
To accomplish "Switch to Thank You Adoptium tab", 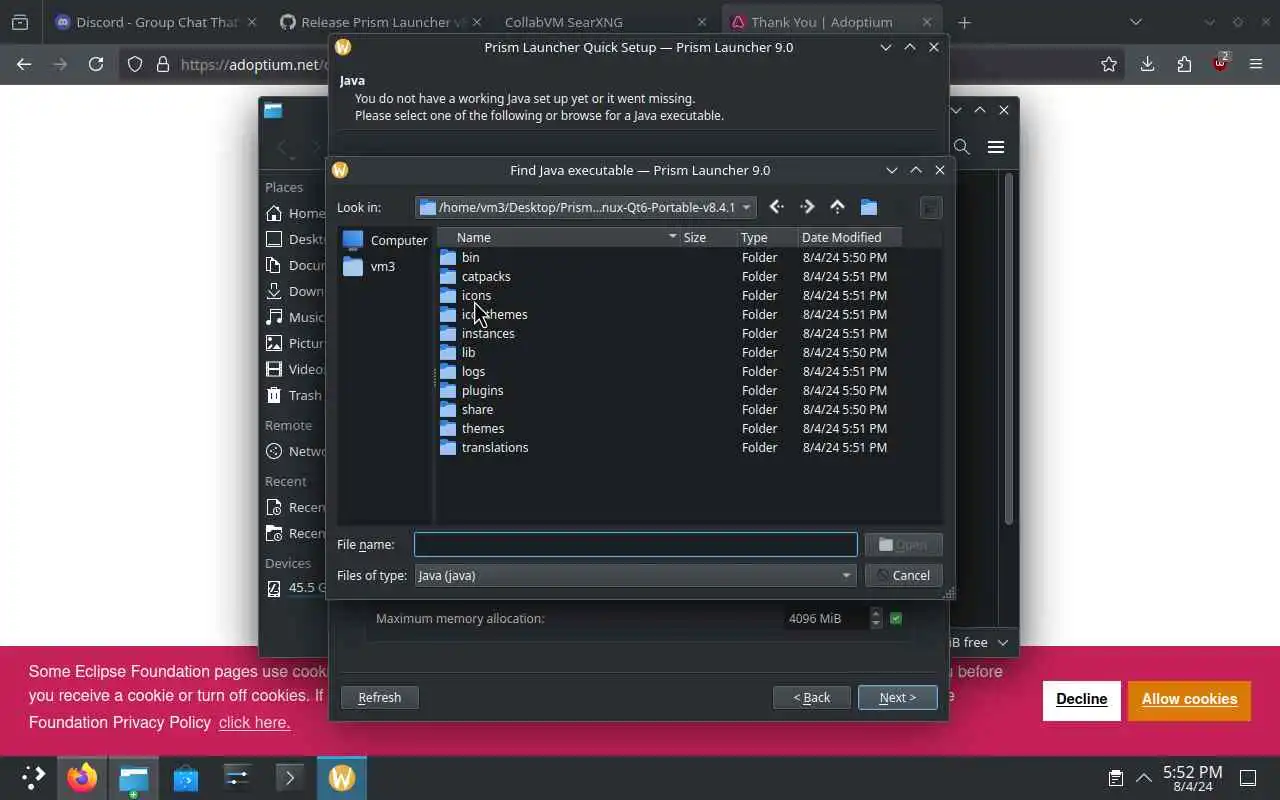I will pyautogui.click(x=831, y=22).
